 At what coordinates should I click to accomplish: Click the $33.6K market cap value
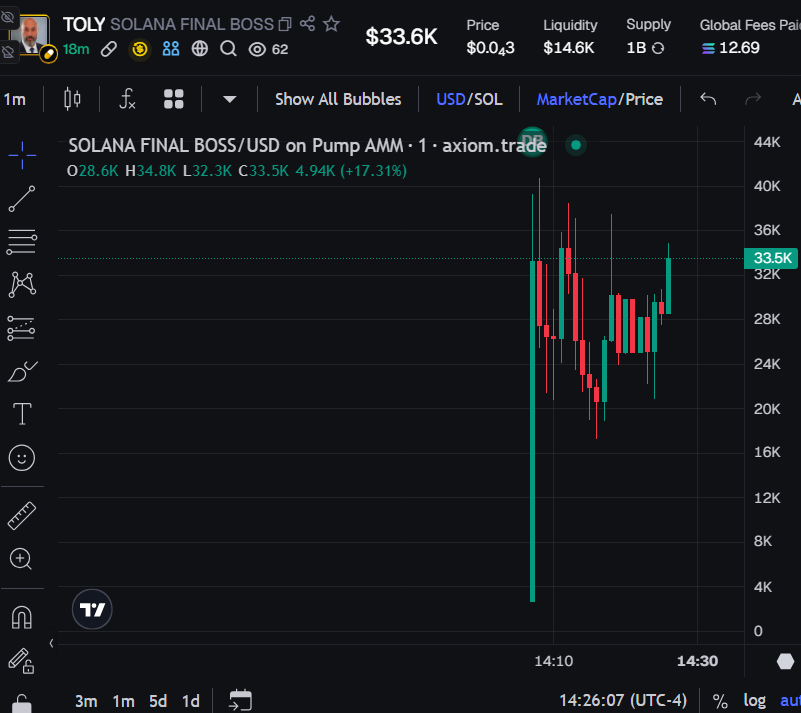[401, 37]
